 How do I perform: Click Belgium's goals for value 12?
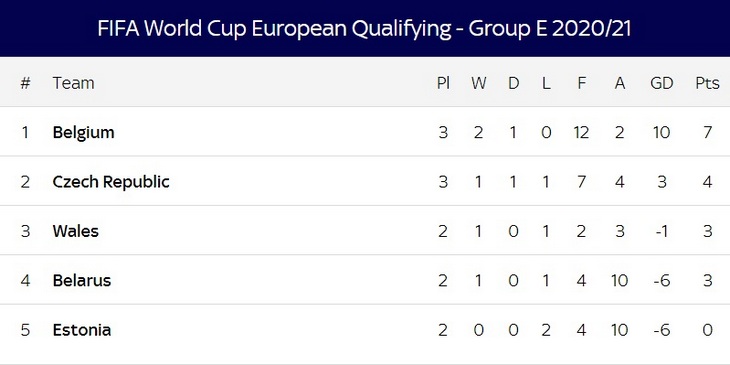tap(581, 133)
